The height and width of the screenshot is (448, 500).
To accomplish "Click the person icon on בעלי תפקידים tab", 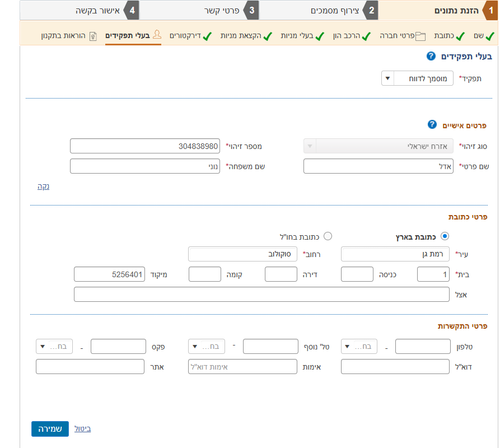I will [157, 34].
